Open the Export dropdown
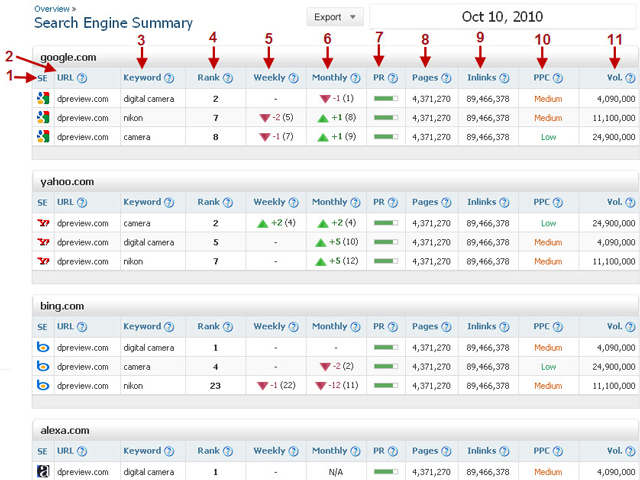Image resolution: width=640 pixels, height=480 pixels. [x=337, y=17]
